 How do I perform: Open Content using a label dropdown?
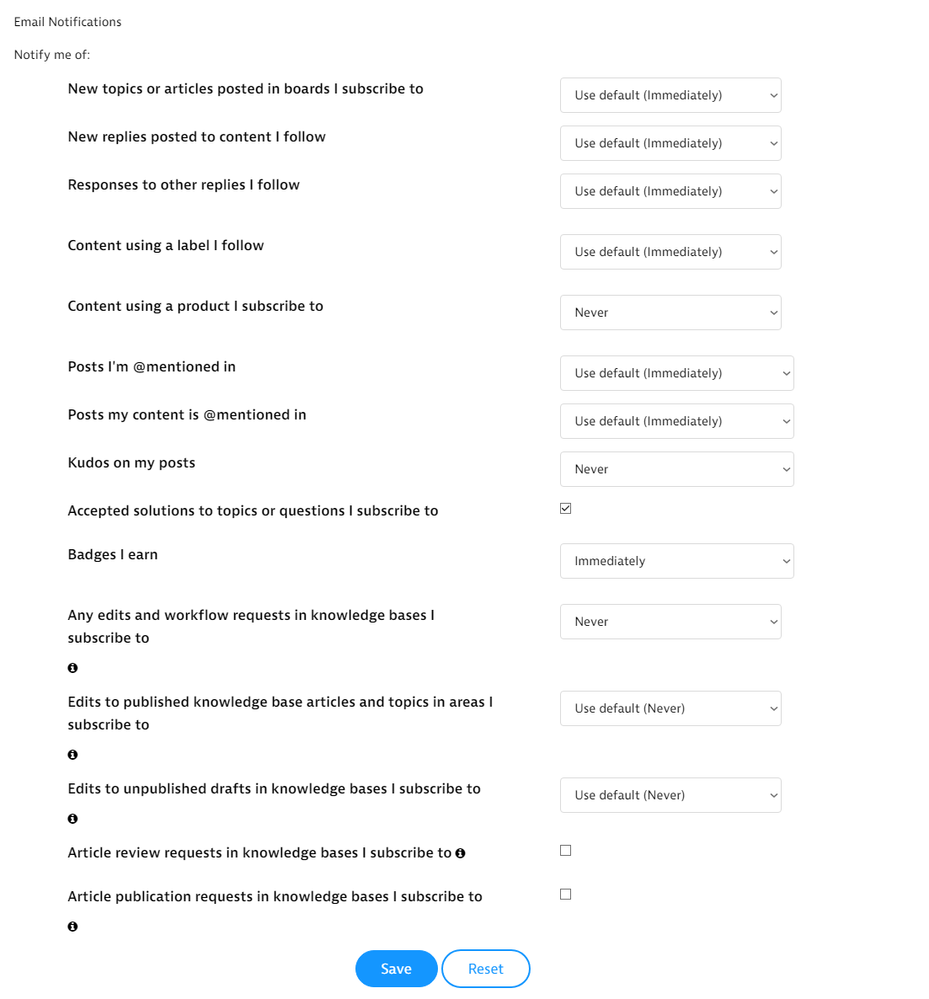670,252
